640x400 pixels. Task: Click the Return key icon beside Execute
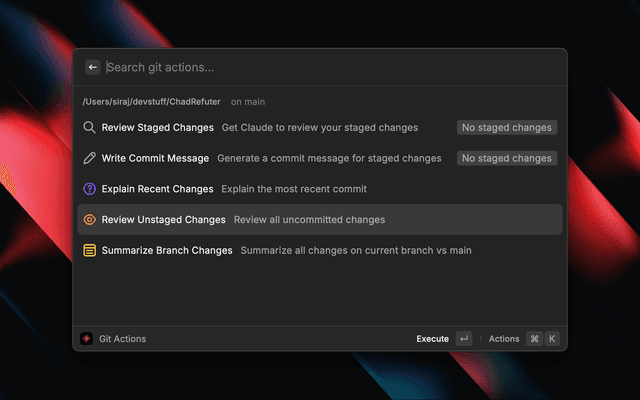(x=463, y=339)
